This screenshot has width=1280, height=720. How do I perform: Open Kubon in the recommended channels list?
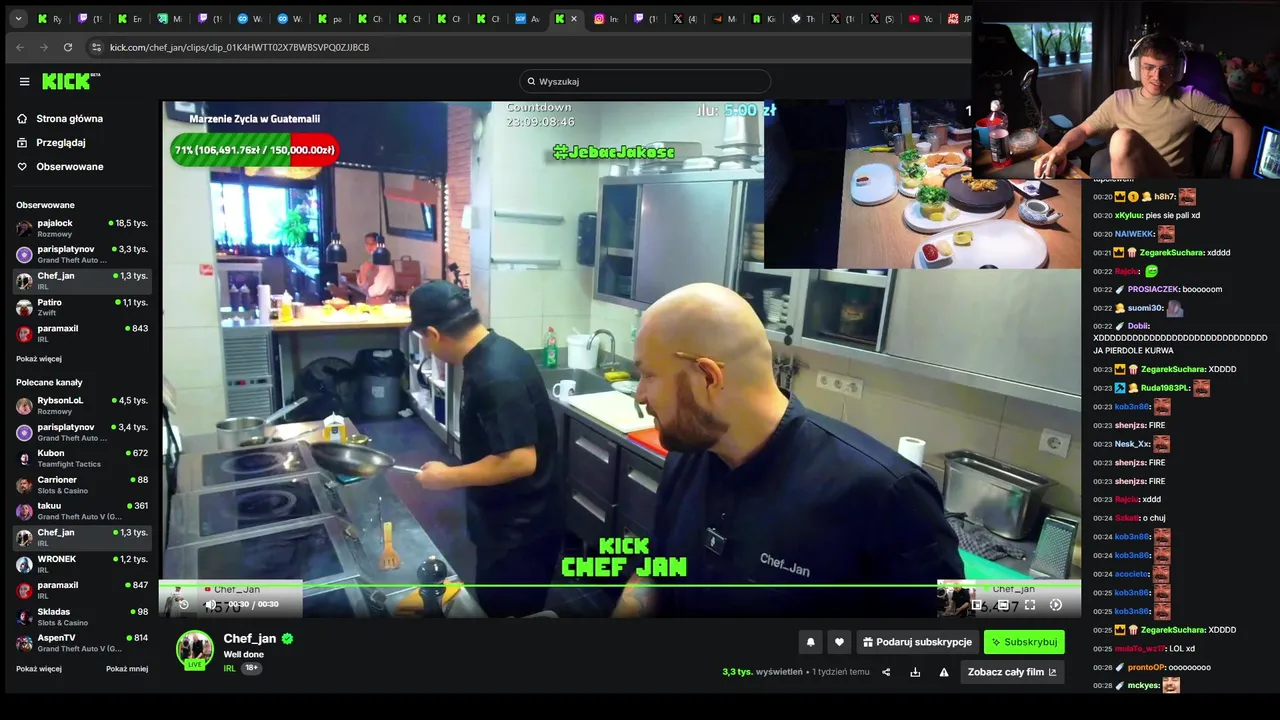[82, 458]
